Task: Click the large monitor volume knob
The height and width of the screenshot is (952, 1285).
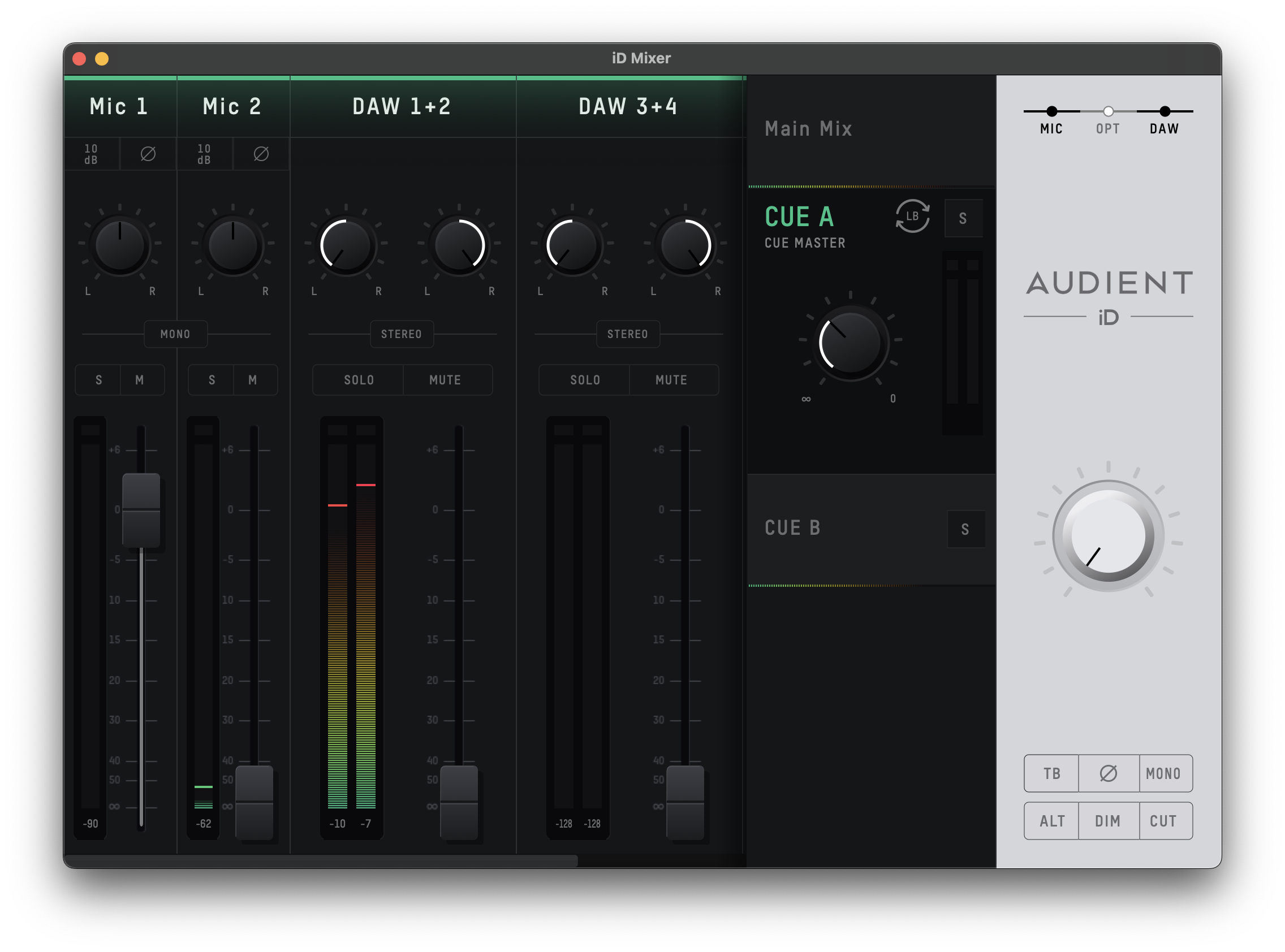Action: 1108,536
